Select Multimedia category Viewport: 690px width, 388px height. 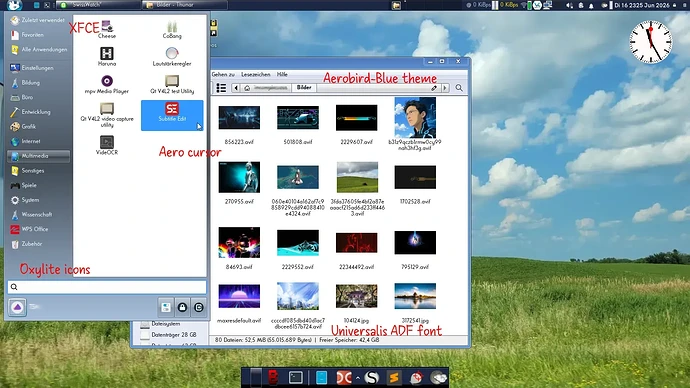(x=38, y=156)
